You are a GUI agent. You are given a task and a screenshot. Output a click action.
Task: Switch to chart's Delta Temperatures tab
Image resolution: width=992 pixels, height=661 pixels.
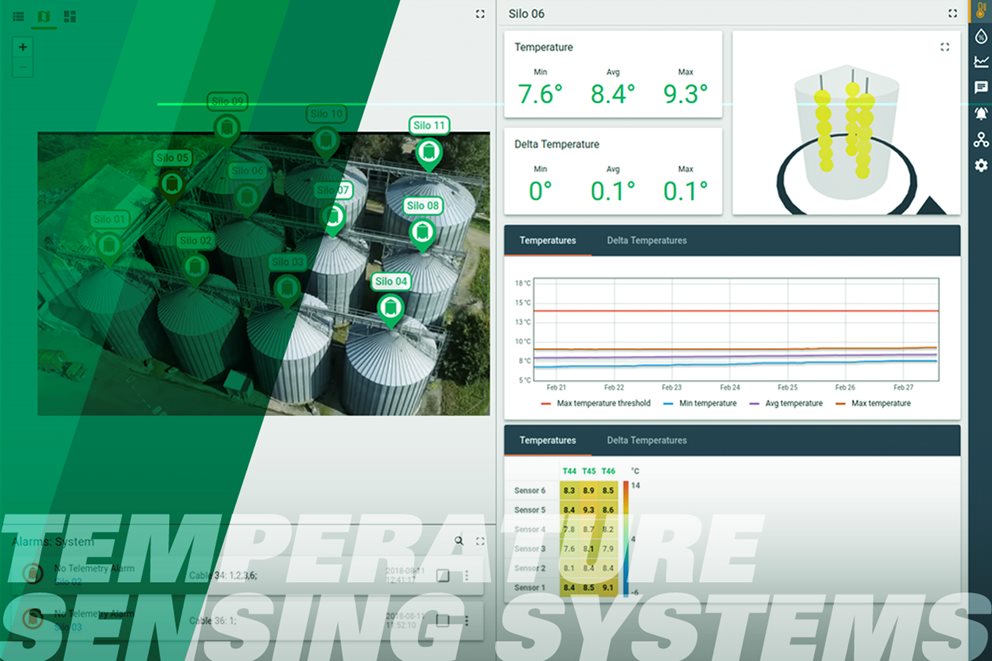click(x=646, y=241)
